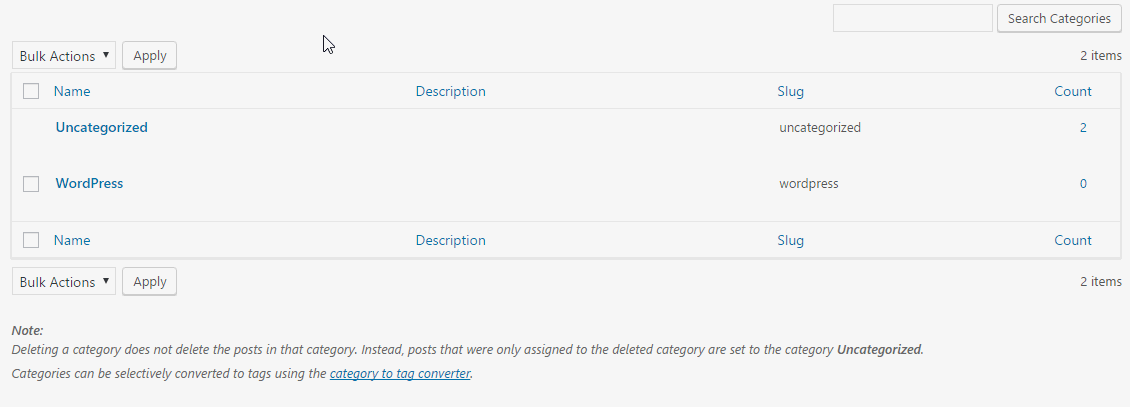Sort by the top Description column header

pos(450,91)
